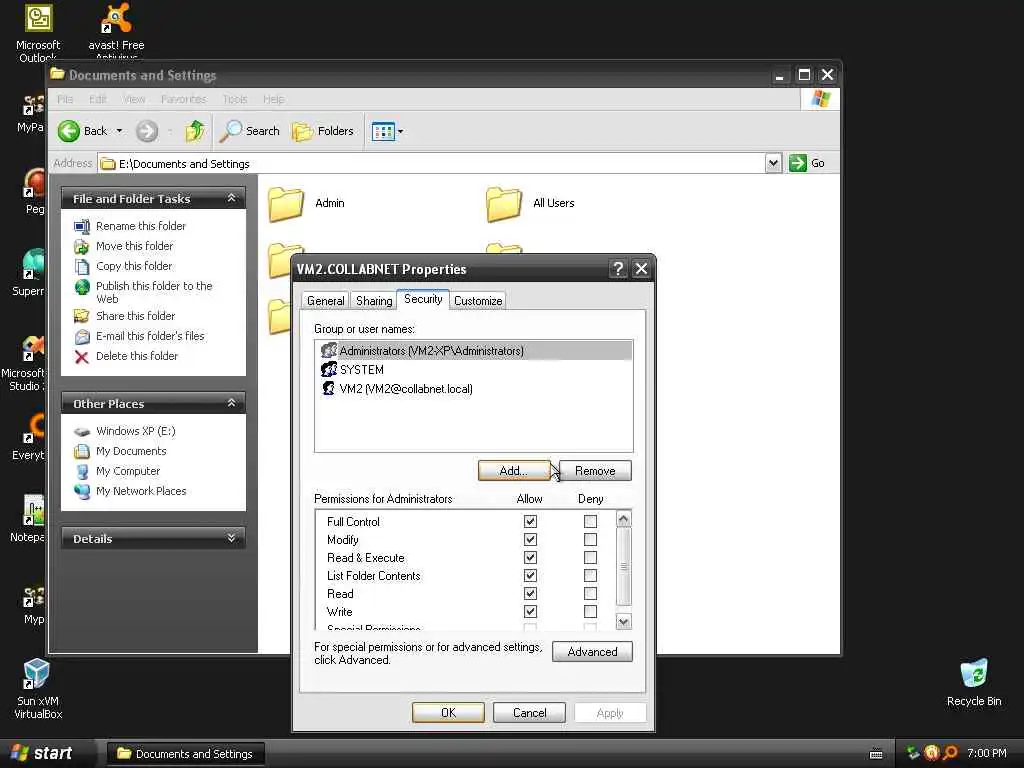Click Move this folder task

[x=135, y=246]
